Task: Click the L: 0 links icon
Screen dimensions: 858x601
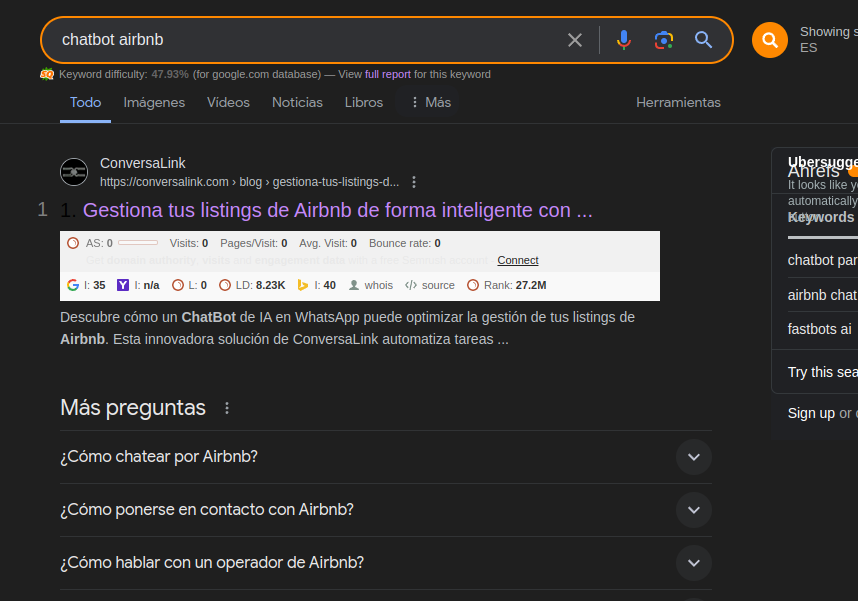Action: (178, 285)
